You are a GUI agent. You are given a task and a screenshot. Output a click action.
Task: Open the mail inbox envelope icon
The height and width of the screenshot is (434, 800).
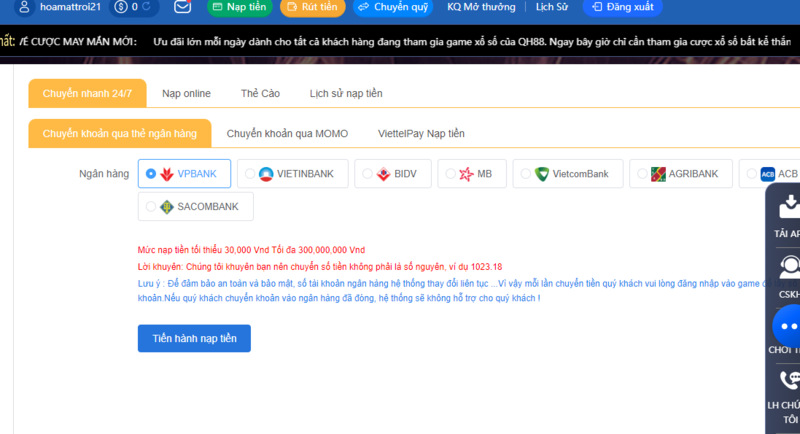182,7
